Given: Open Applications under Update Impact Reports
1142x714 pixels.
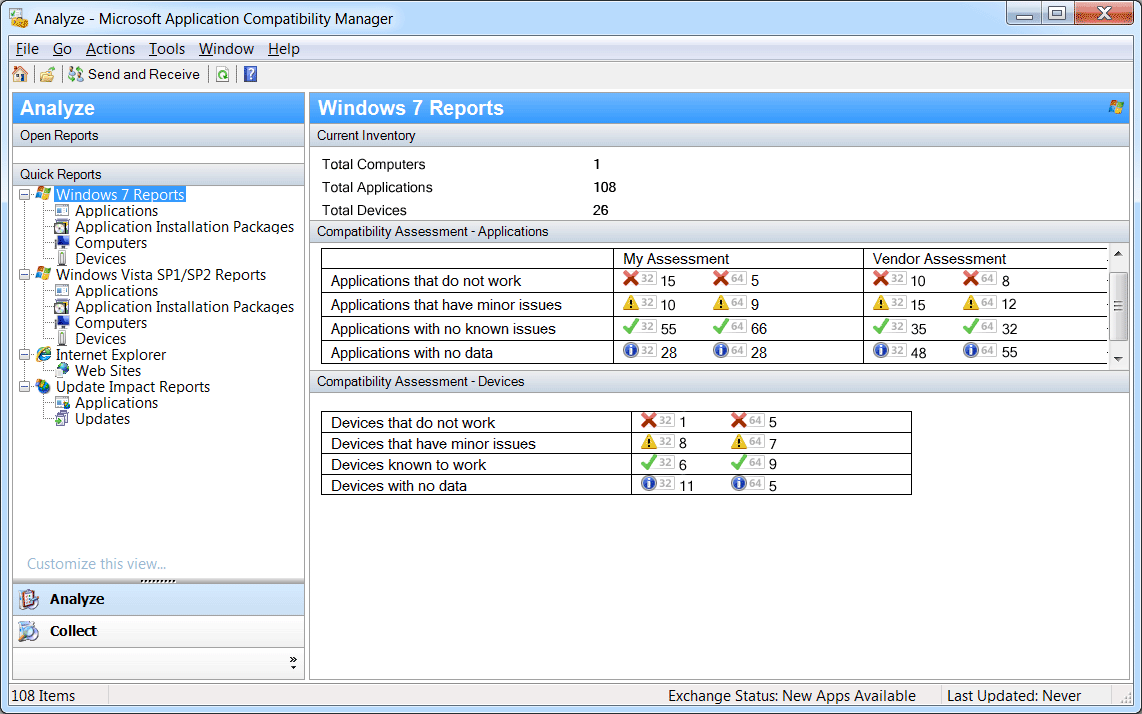Looking at the screenshot, I should coord(117,403).
